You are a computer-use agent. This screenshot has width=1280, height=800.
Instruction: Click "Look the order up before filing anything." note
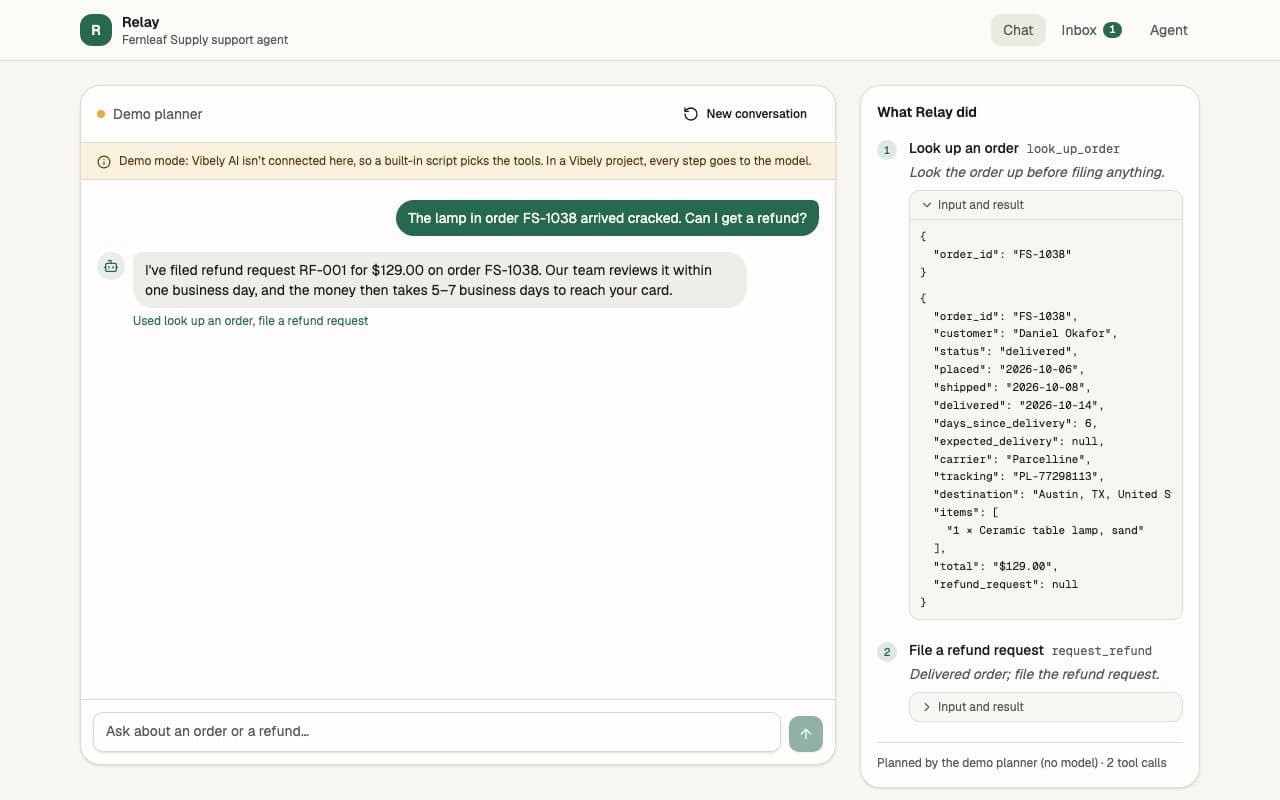click(1037, 172)
